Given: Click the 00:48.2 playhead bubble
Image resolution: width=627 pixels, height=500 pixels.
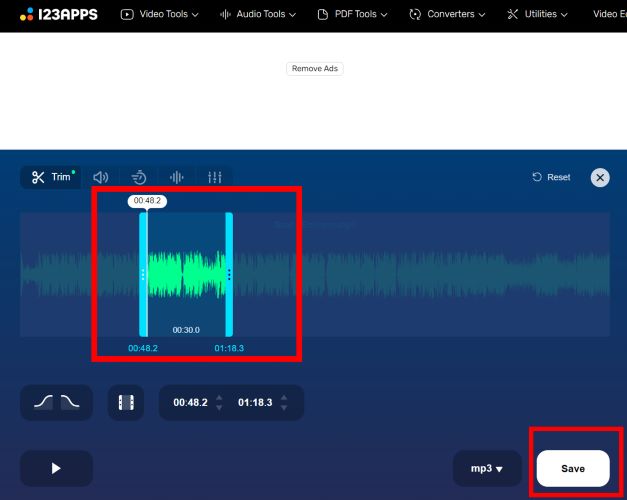Looking at the screenshot, I should click(x=147, y=201).
